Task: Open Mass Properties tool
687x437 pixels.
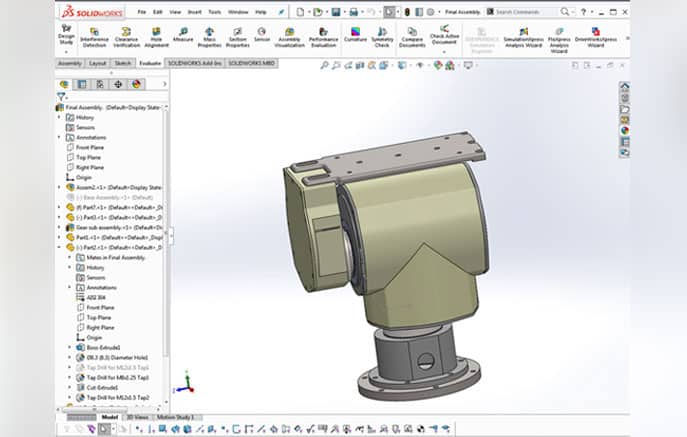Action: [209, 37]
